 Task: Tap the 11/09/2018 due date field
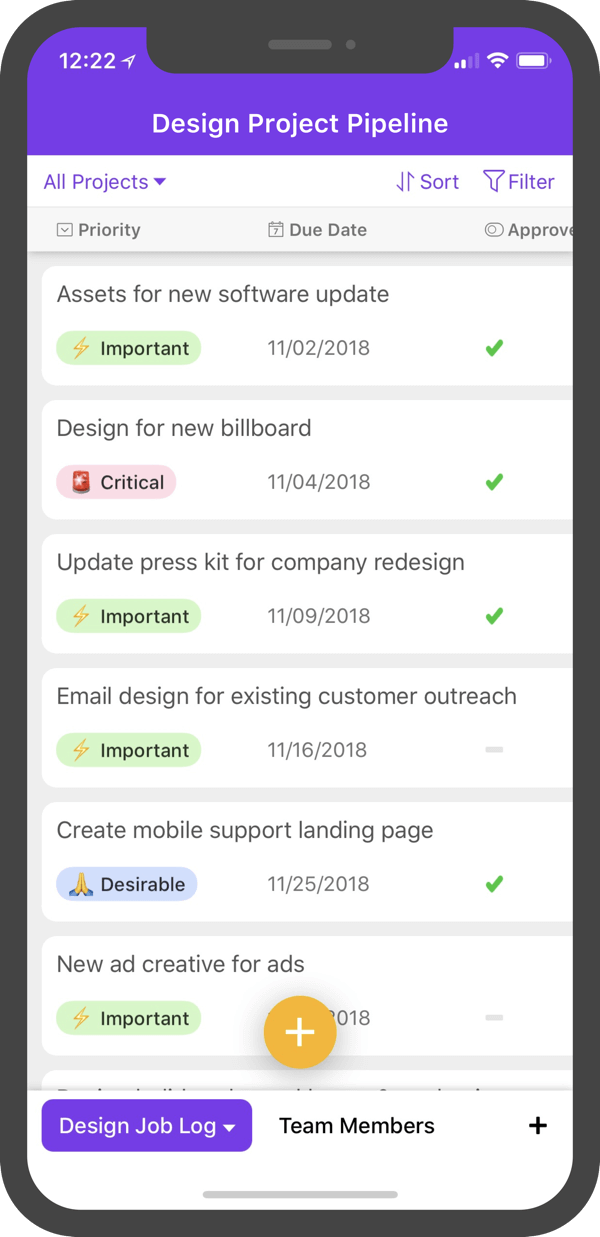click(x=318, y=616)
